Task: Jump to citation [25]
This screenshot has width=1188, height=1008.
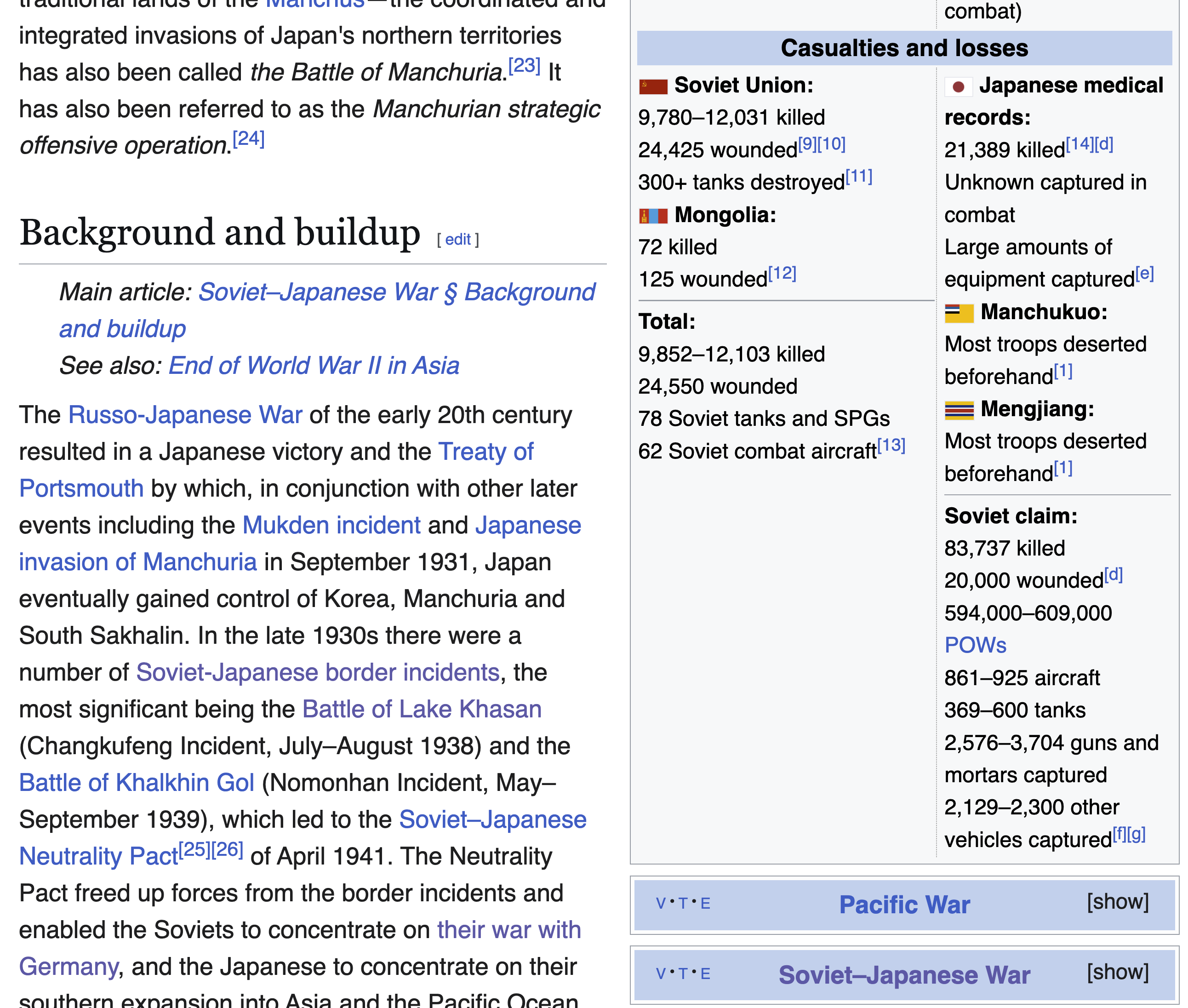Action: click(x=195, y=850)
